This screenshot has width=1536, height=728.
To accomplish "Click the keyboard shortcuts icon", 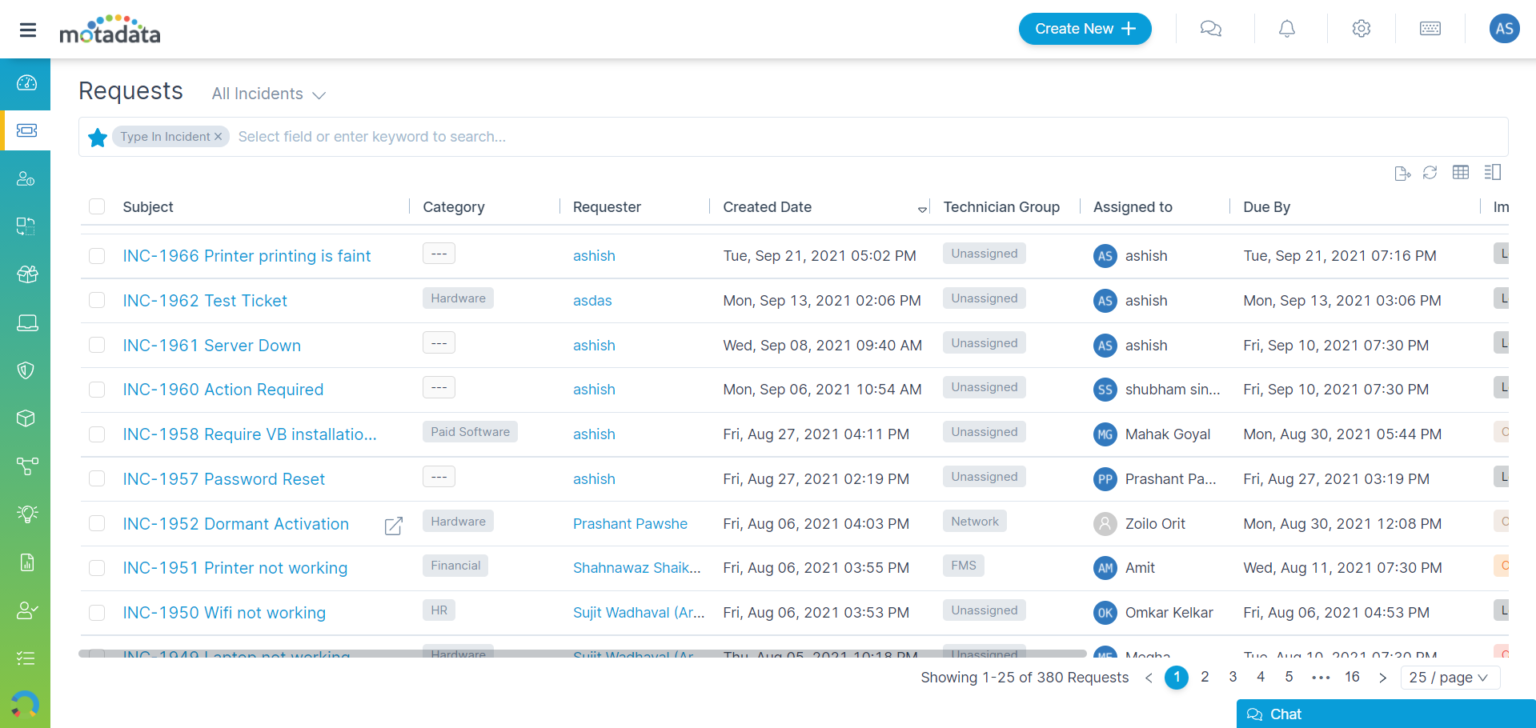I will 1430,29.
